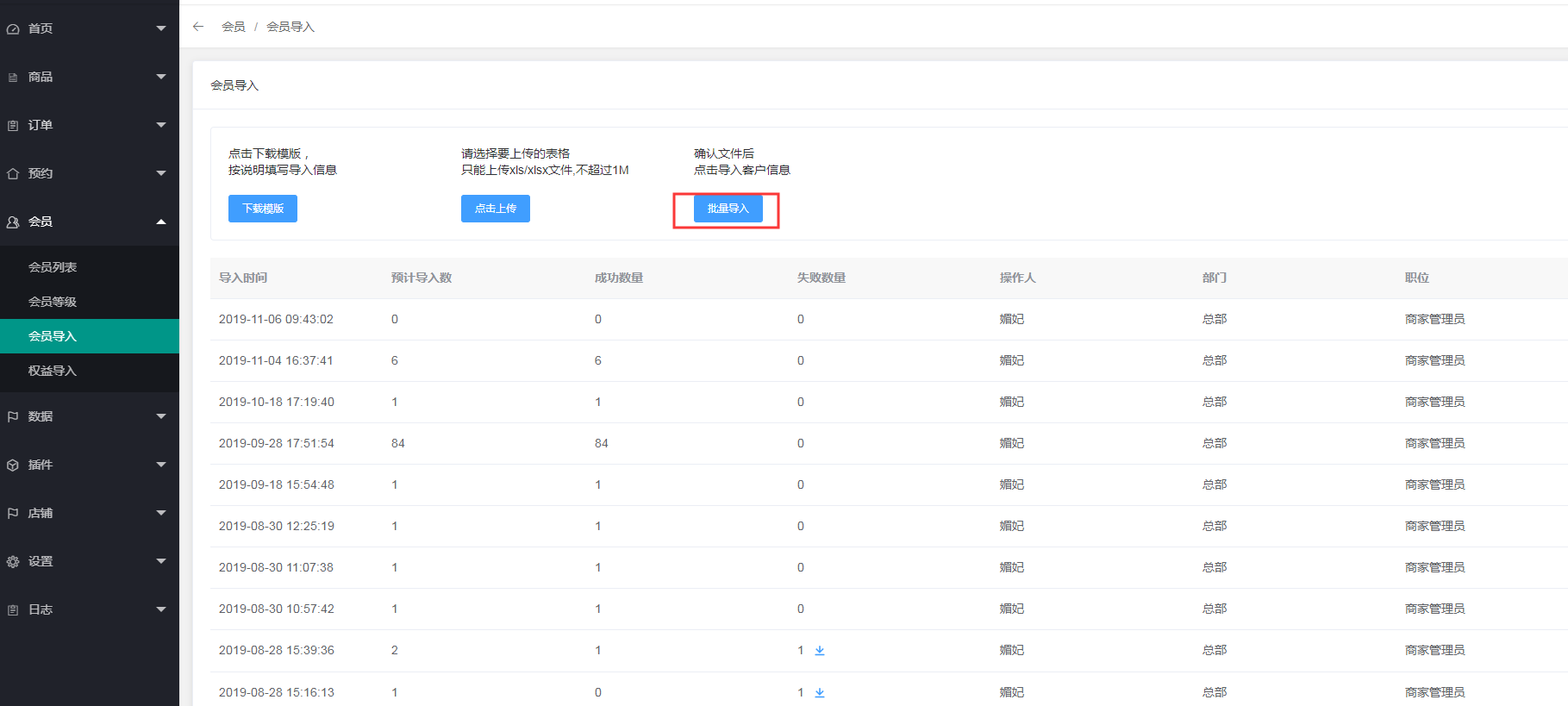This screenshot has width=1568, height=706.
Task: Download failure file for 2019-08-28 15:16:13 import
Action: click(x=820, y=692)
